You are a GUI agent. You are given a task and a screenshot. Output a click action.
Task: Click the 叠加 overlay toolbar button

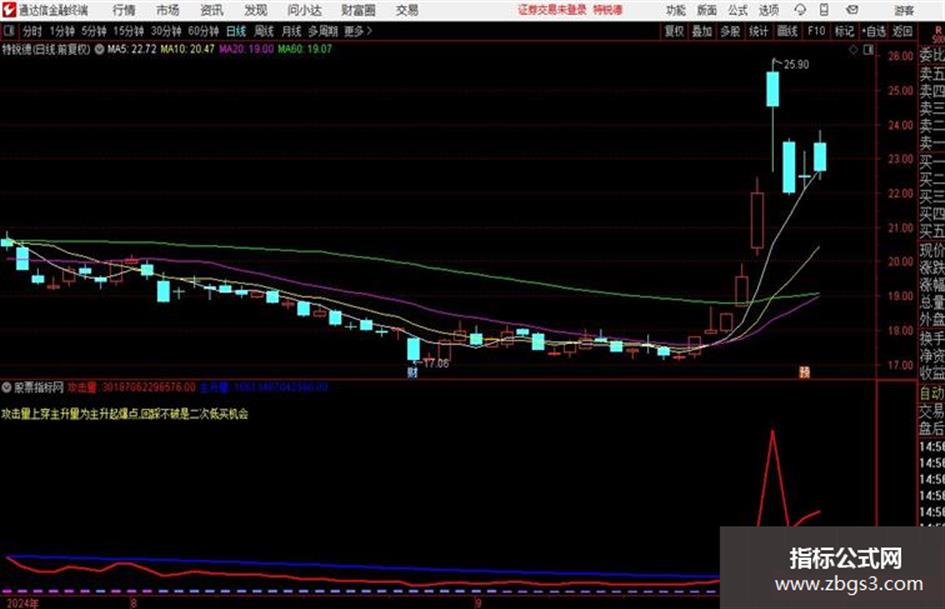click(702, 31)
